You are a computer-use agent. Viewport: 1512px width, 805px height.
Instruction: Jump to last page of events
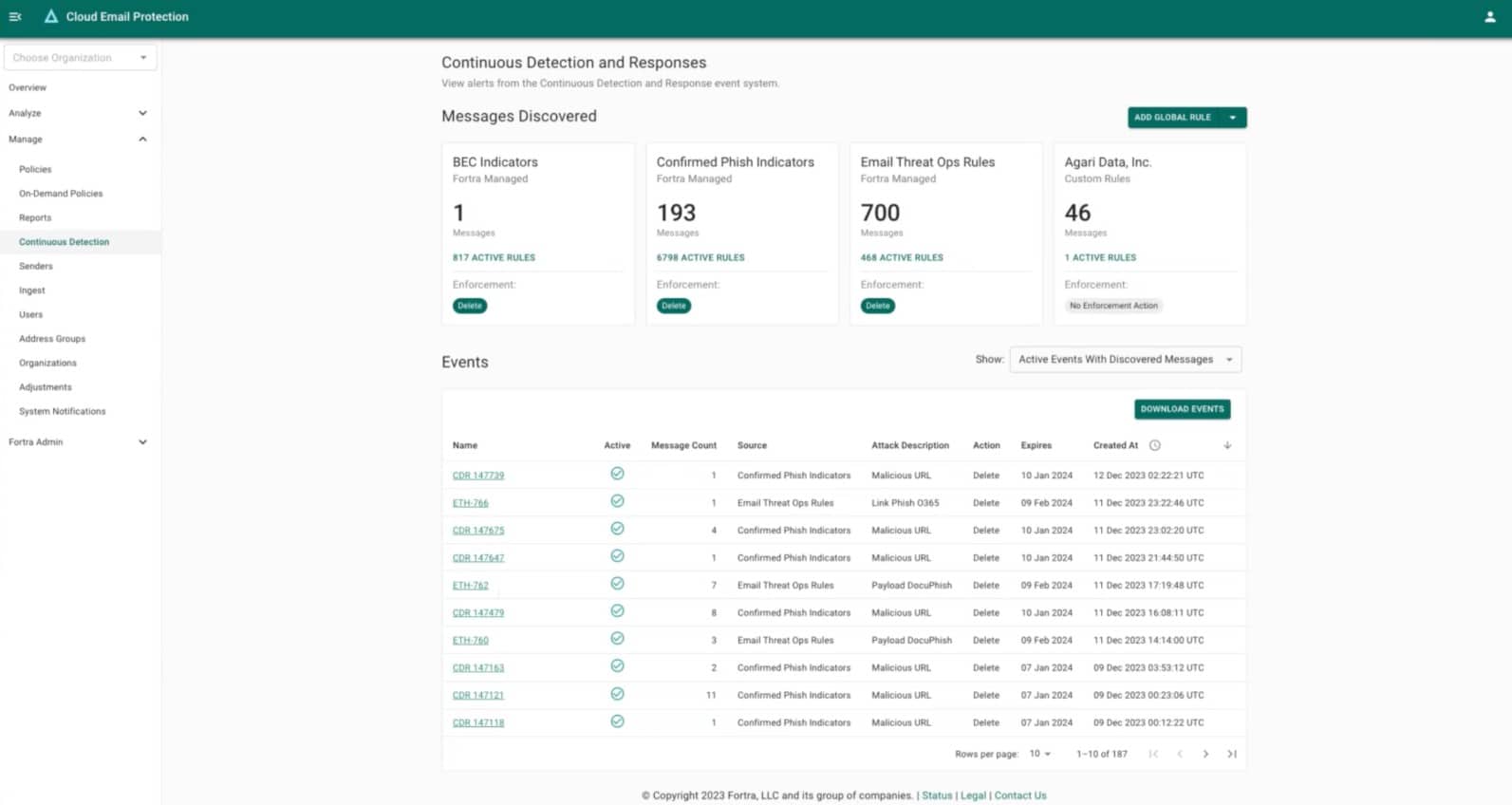coord(1232,754)
